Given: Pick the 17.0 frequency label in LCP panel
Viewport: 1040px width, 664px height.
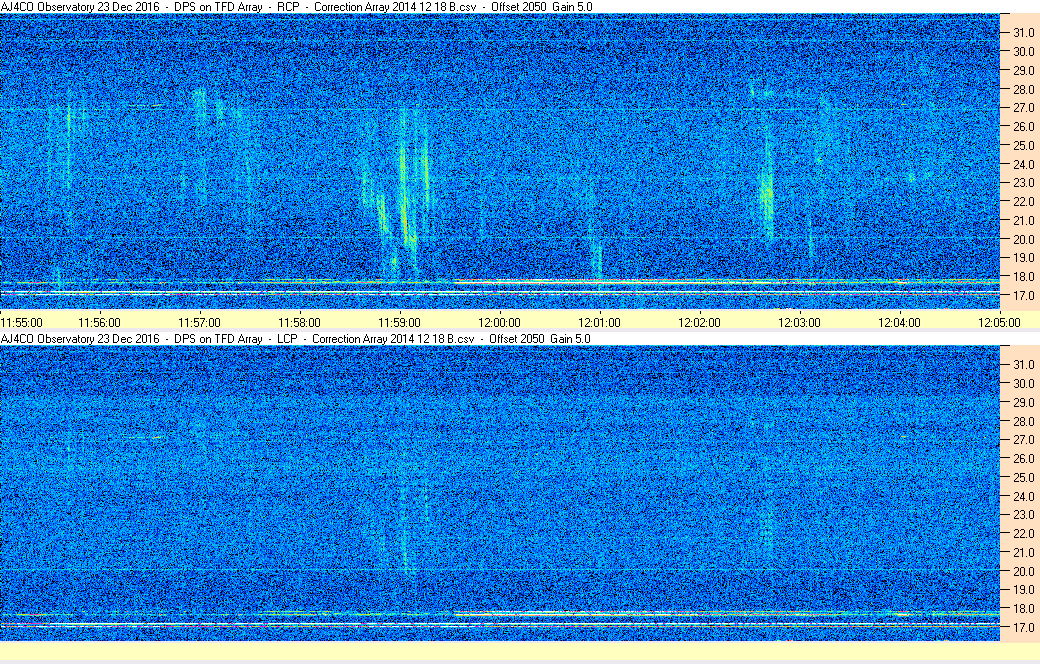Looking at the screenshot, I should pyautogui.click(x=1023, y=628).
